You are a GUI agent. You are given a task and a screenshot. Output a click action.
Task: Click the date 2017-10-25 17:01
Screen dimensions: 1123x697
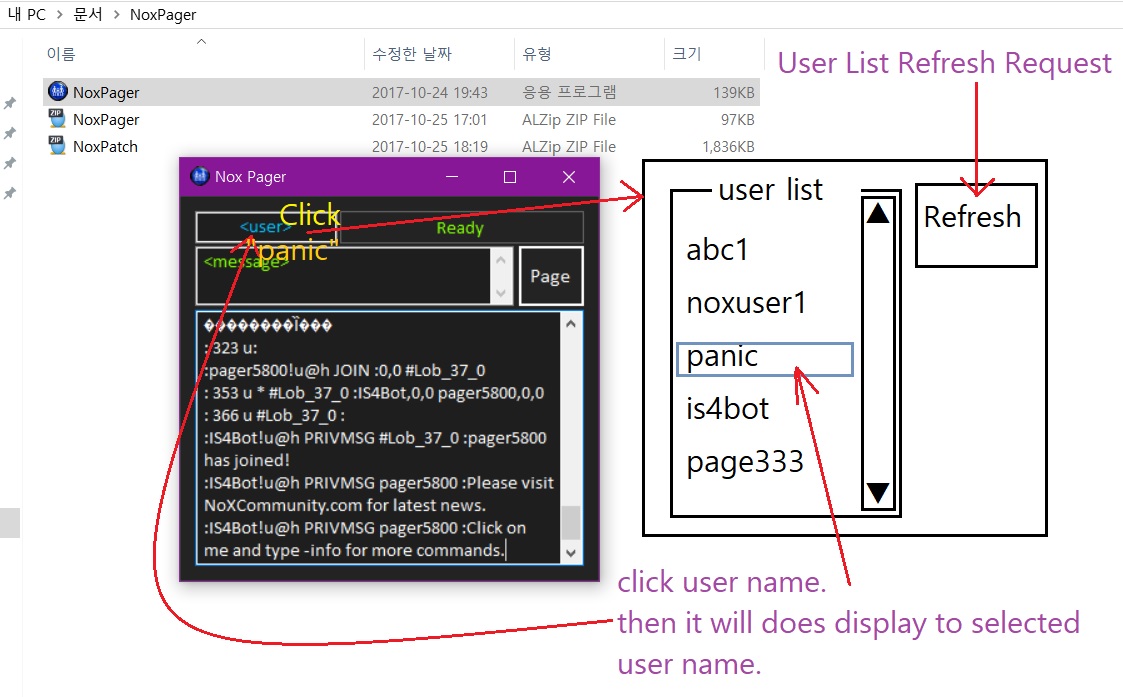pos(429,120)
